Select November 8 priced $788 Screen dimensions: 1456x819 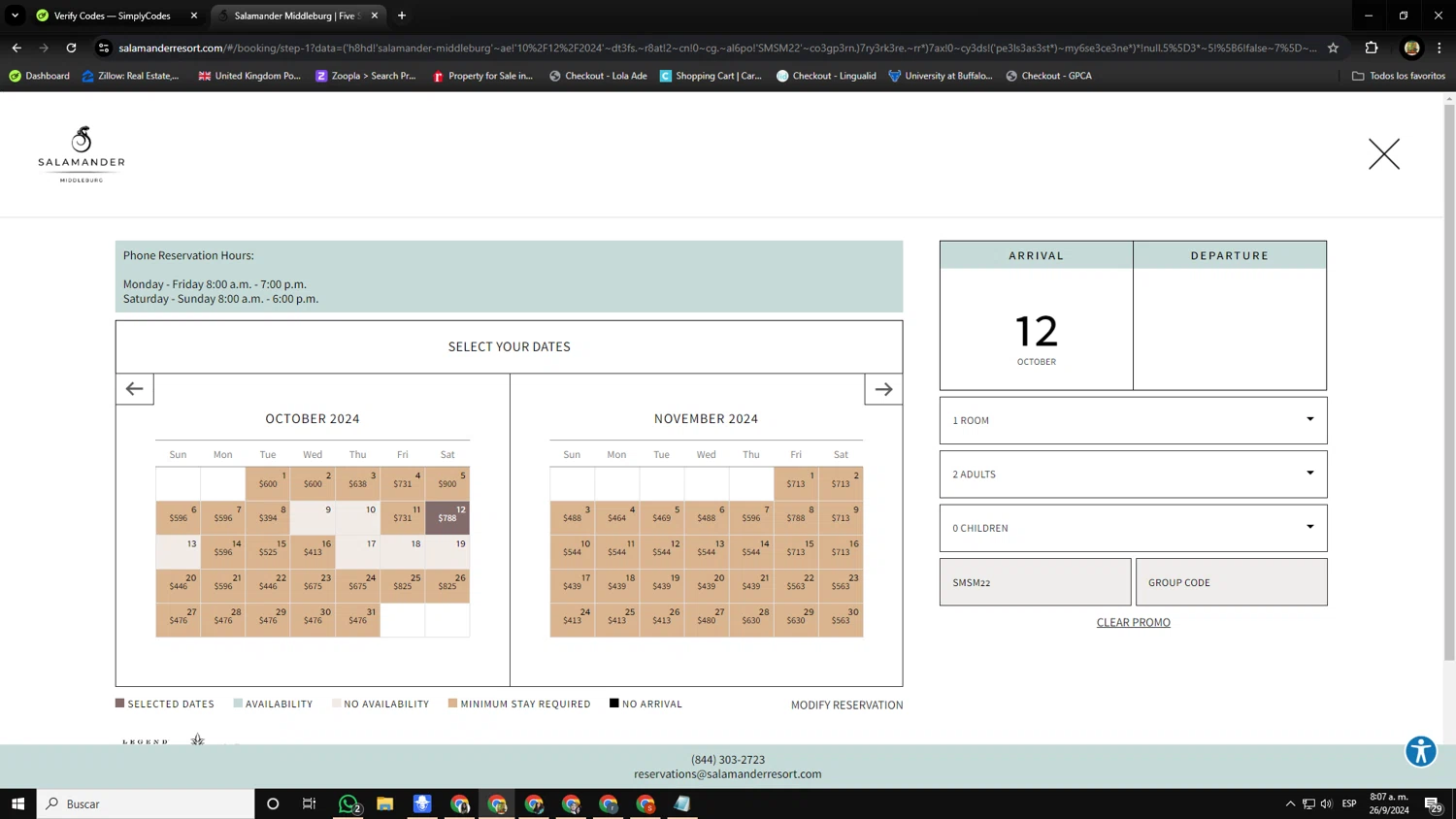click(x=796, y=517)
